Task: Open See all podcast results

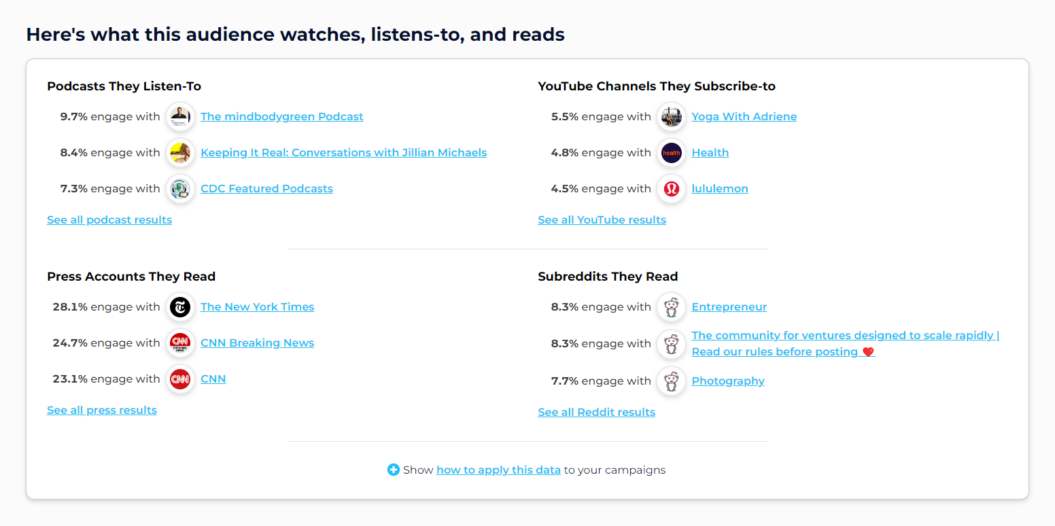Action: [110, 220]
